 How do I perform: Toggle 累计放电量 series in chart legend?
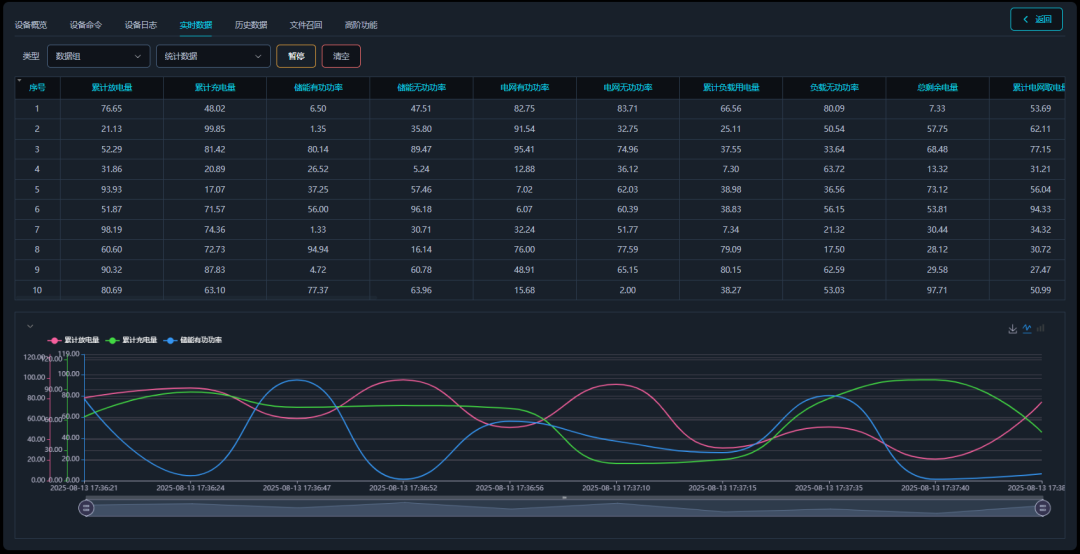click(x=74, y=340)
